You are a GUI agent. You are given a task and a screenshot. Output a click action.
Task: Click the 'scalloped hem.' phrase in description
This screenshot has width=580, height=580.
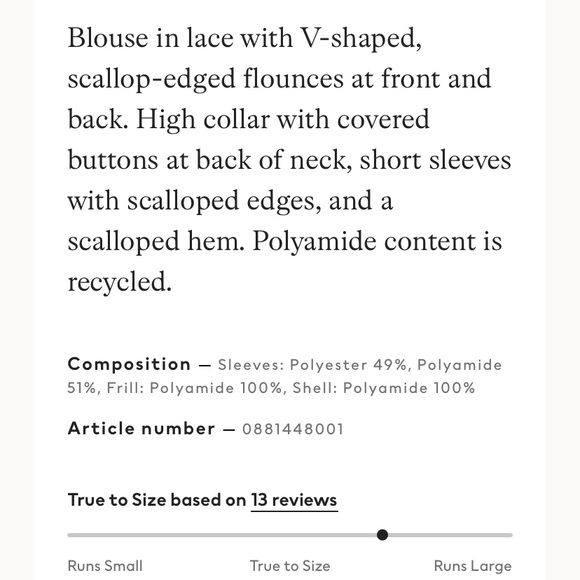coord(156,241)
